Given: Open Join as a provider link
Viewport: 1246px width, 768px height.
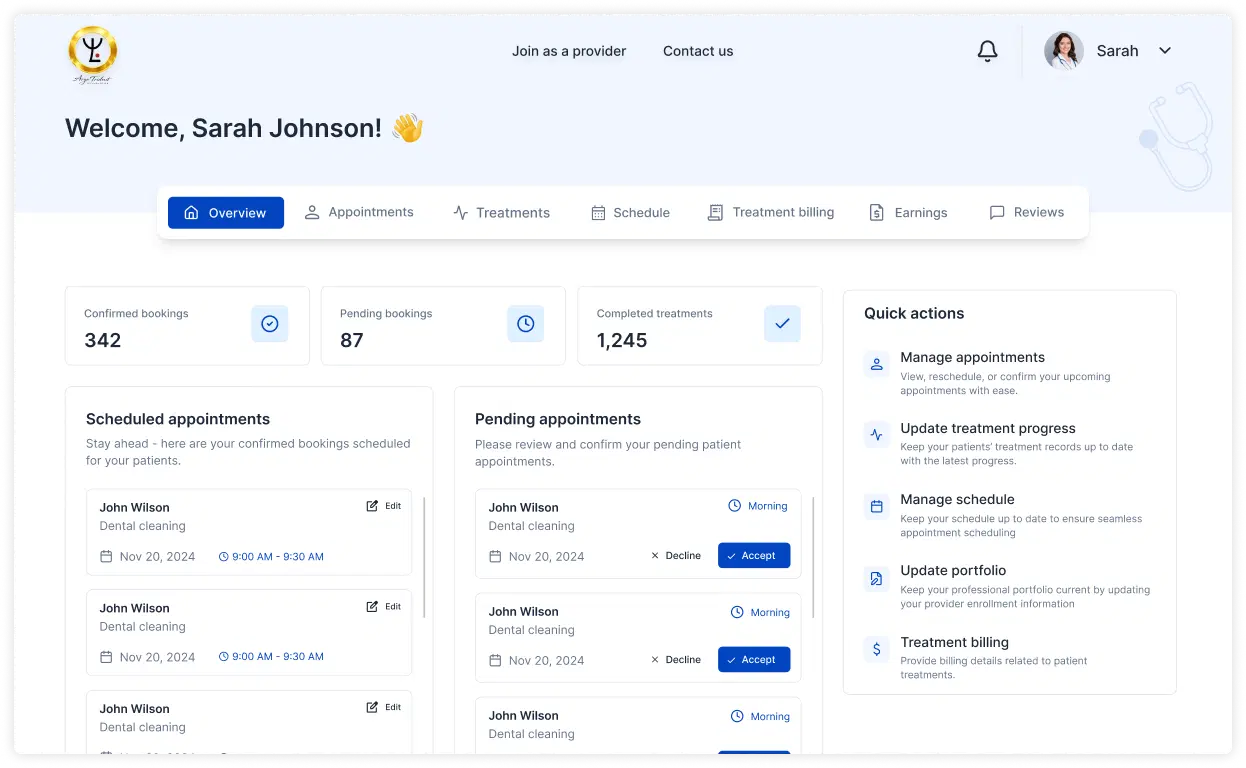Looking at the screenshot, I should (569, 51).
